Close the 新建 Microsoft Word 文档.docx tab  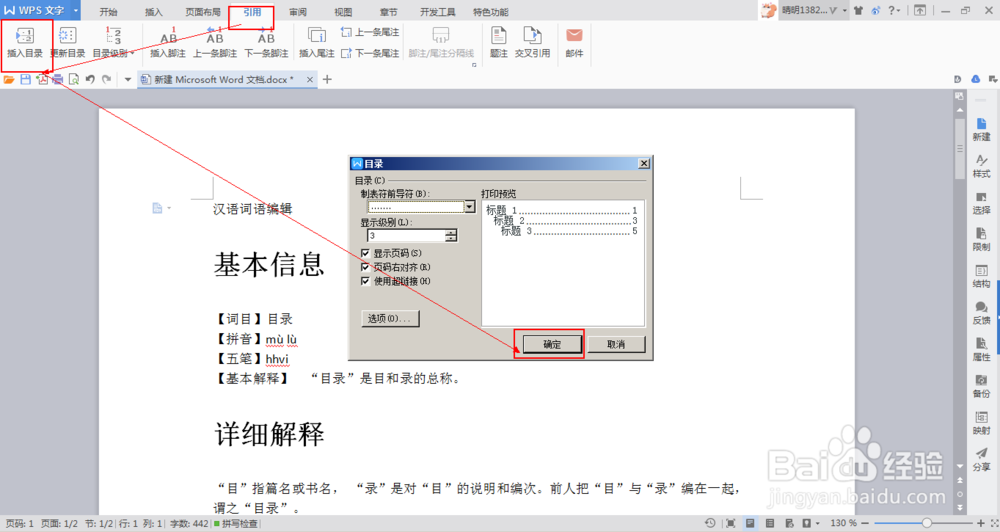point(310,80)
